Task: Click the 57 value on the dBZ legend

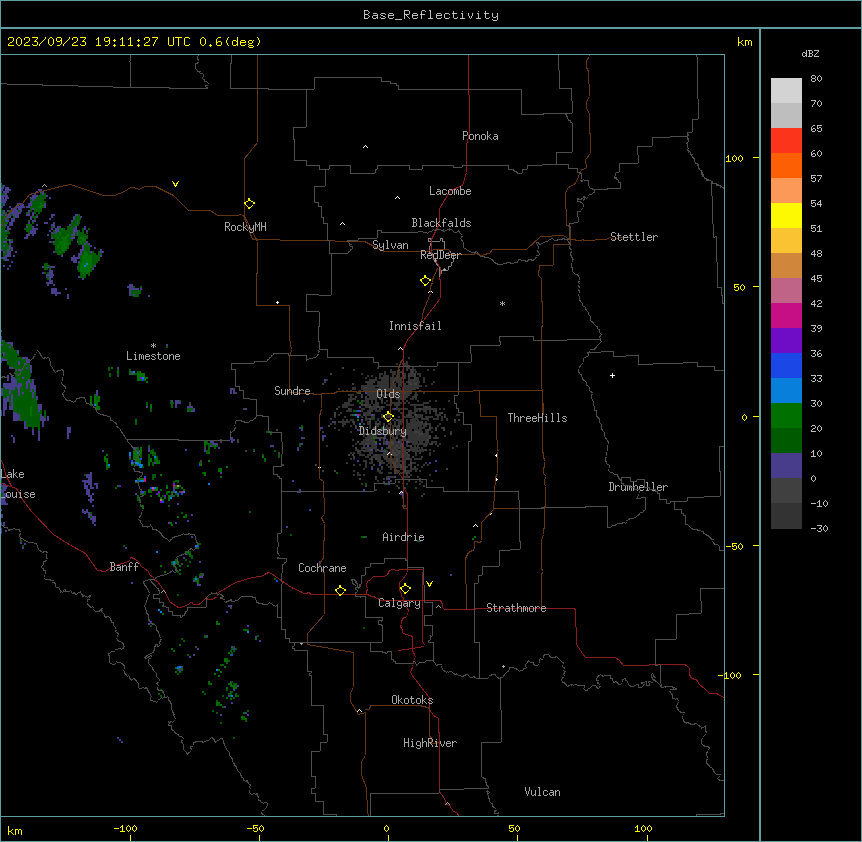Action: (x=816, y=178)
